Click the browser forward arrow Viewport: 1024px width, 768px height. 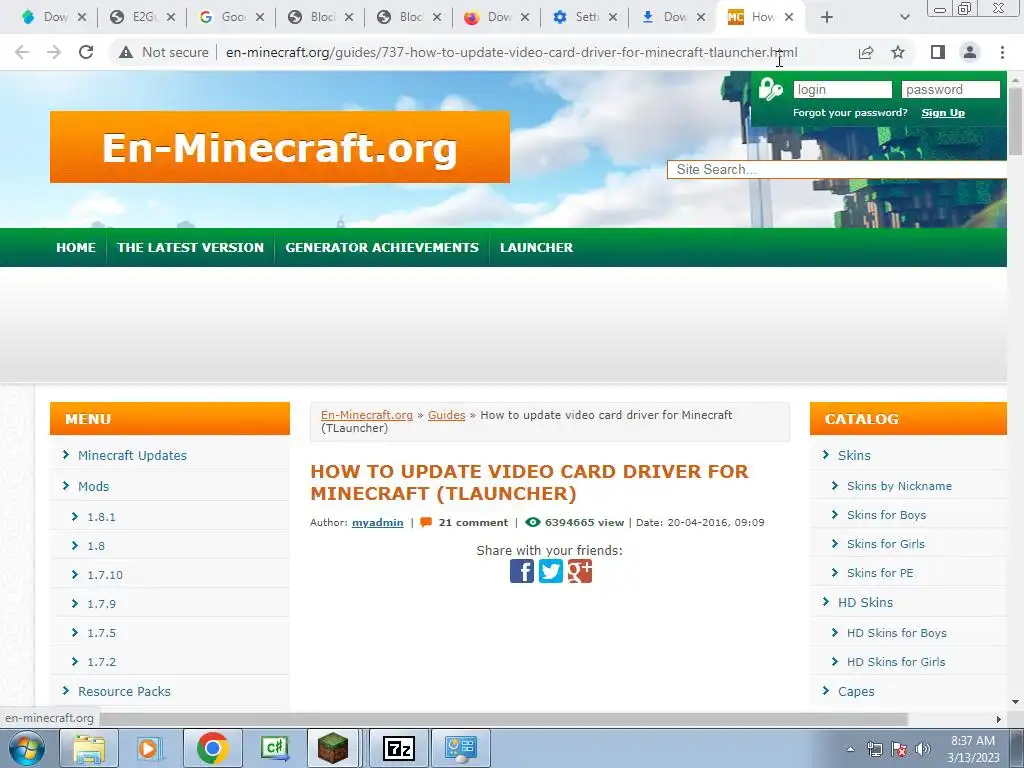pyautogui.click(x=54, y=52)
